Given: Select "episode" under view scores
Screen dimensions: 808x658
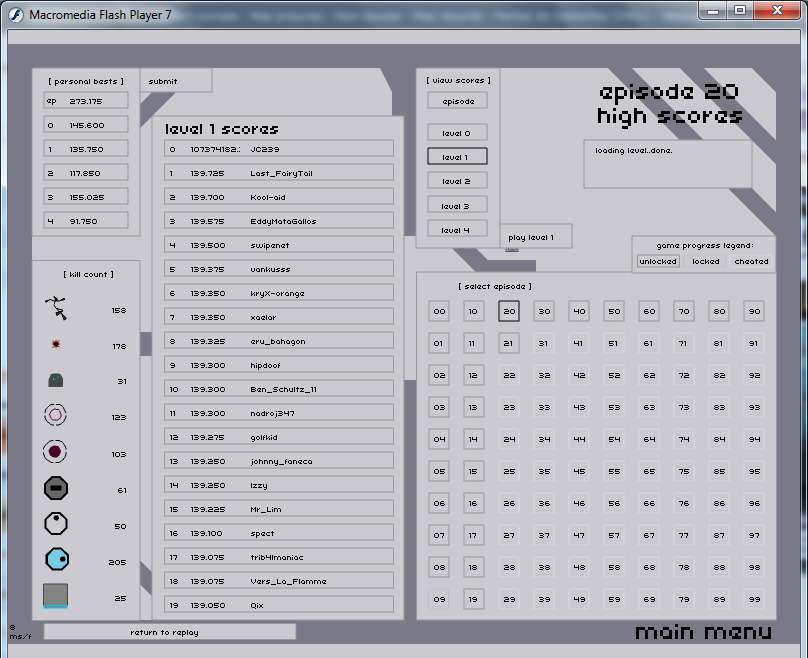Looking at the screenshot, I should (457, 101).
